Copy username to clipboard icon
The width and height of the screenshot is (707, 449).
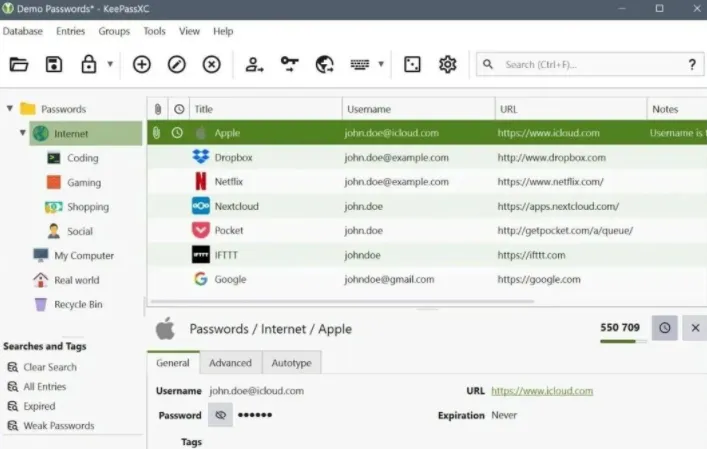pyautogui.click(x=254, y=64)
